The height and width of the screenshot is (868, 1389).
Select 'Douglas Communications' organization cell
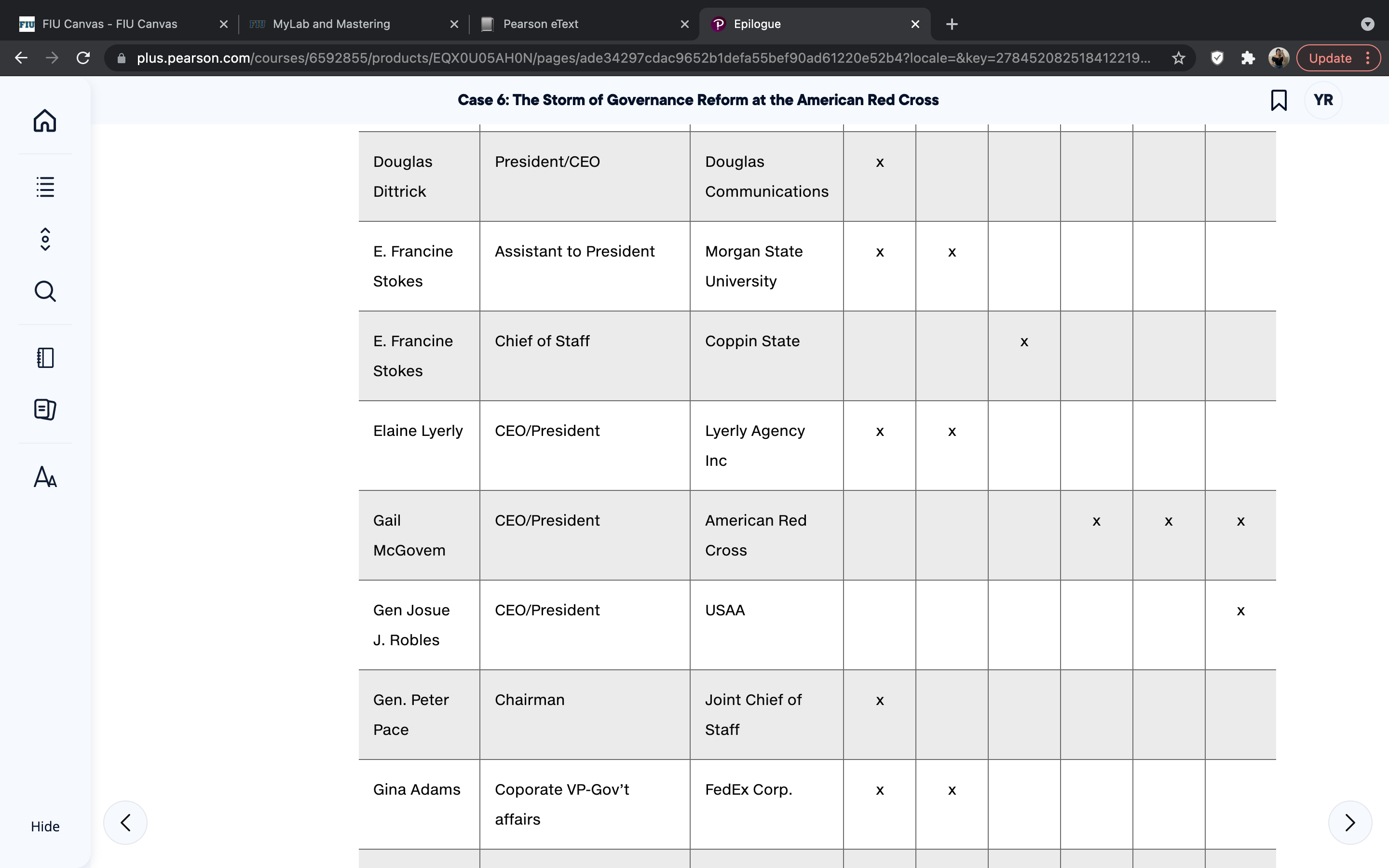pyautogui.click(x=766, y=176)
